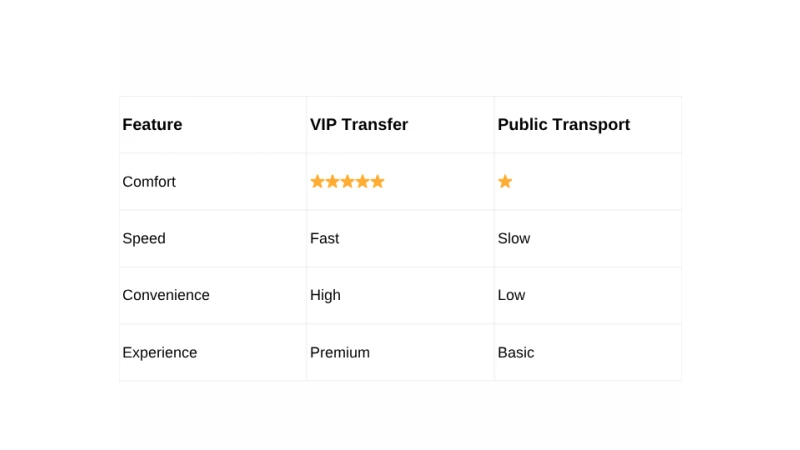Select the VIP Transfer column header
This screenshot has width=800, height=450.
click(x=359, y=125)
